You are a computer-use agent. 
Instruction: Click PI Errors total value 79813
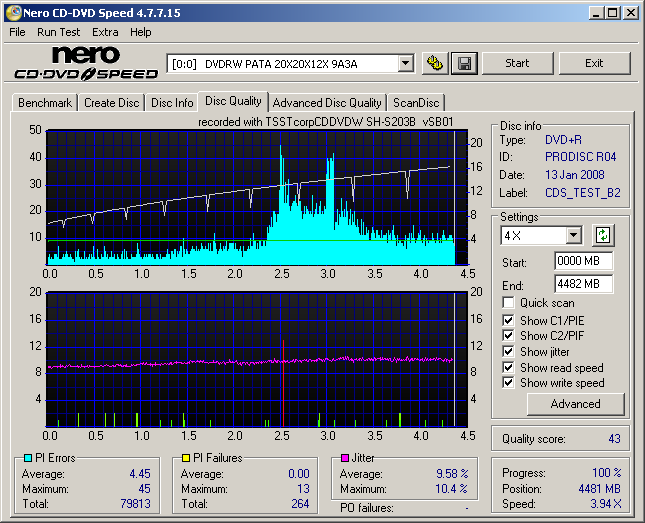point(135,504)
